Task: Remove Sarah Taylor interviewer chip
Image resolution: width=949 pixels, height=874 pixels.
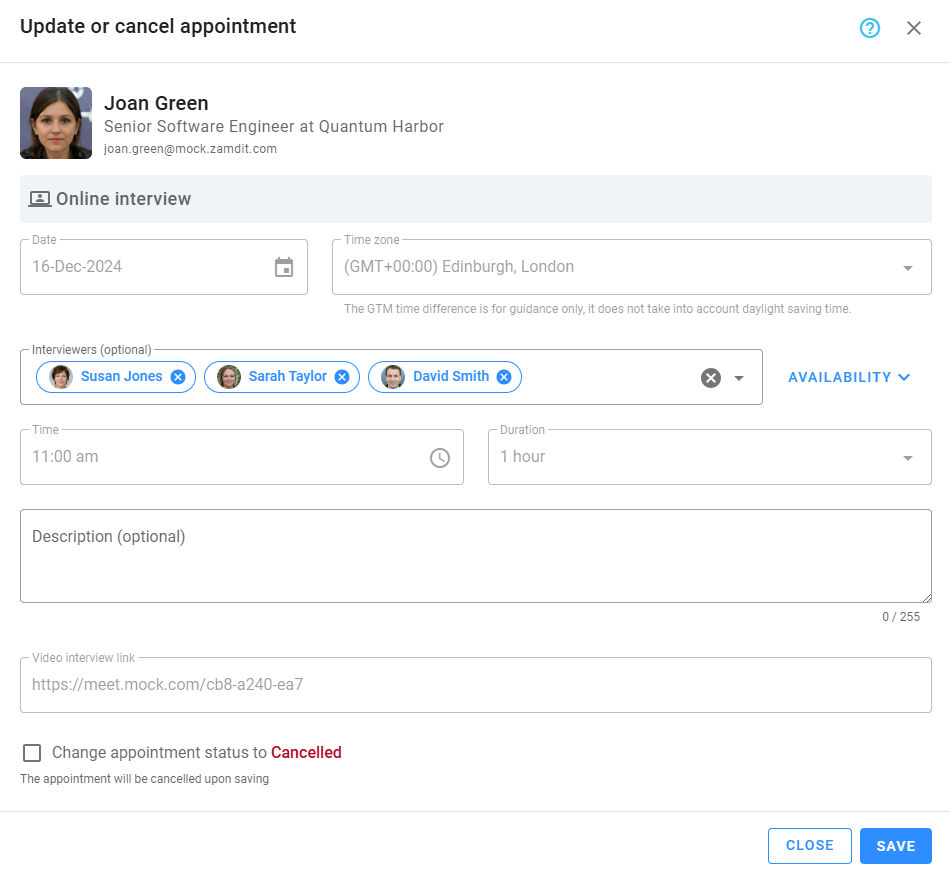Action: [x=340, y=377]
